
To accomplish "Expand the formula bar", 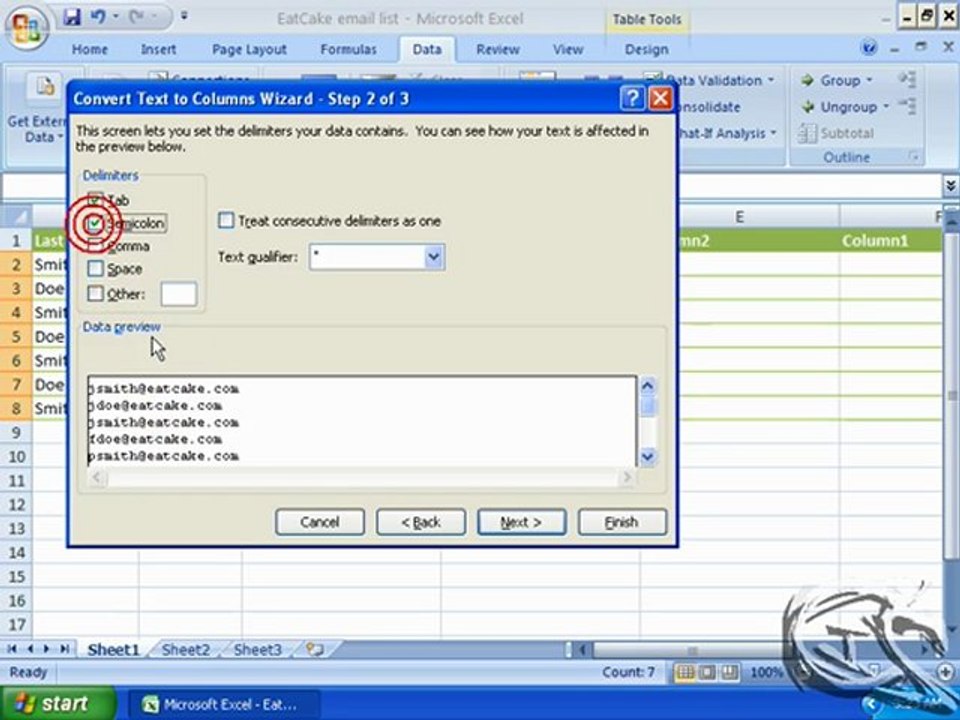I will click(x=950, y=186).
